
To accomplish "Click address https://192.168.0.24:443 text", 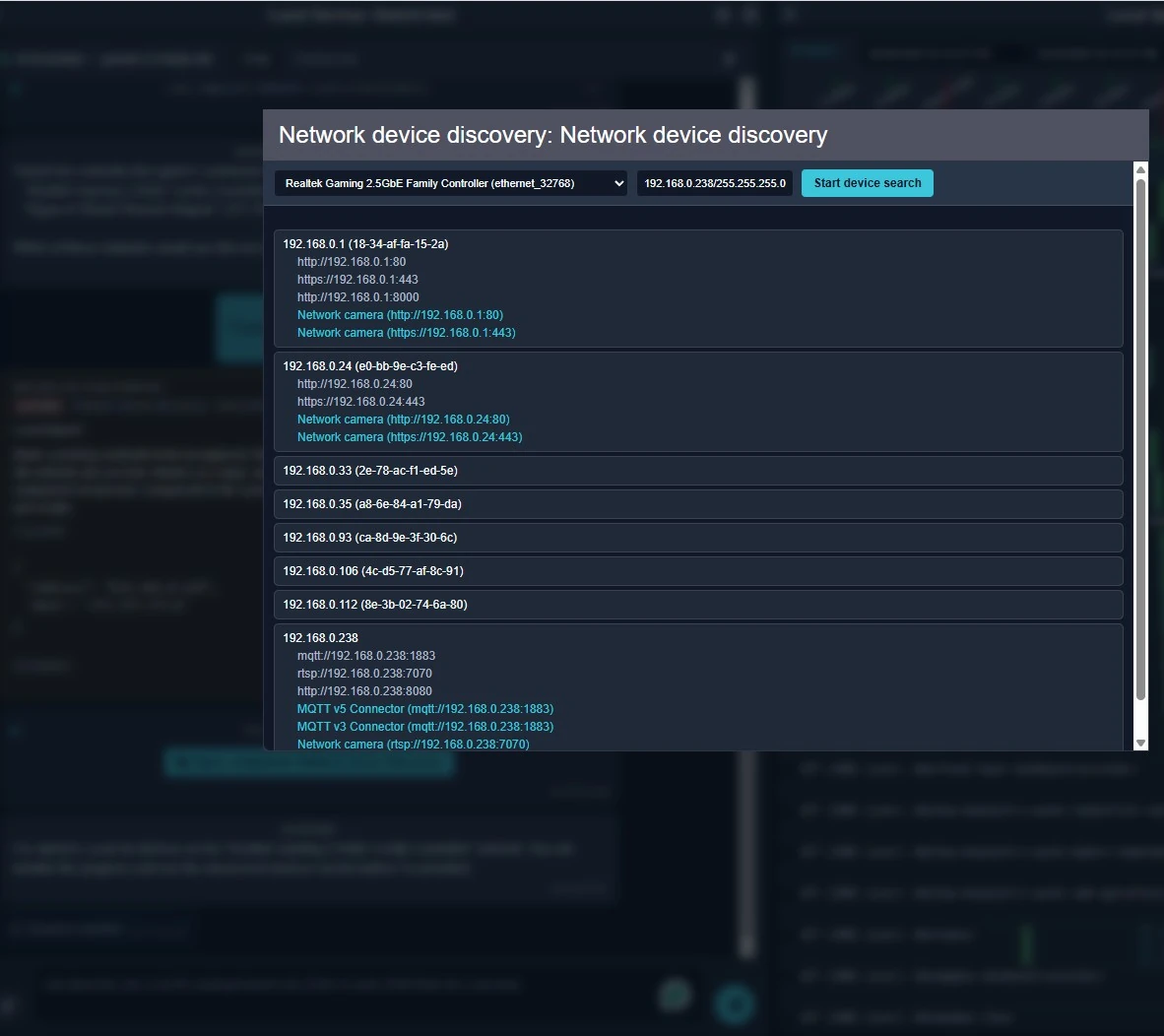I will pos(360,402).
